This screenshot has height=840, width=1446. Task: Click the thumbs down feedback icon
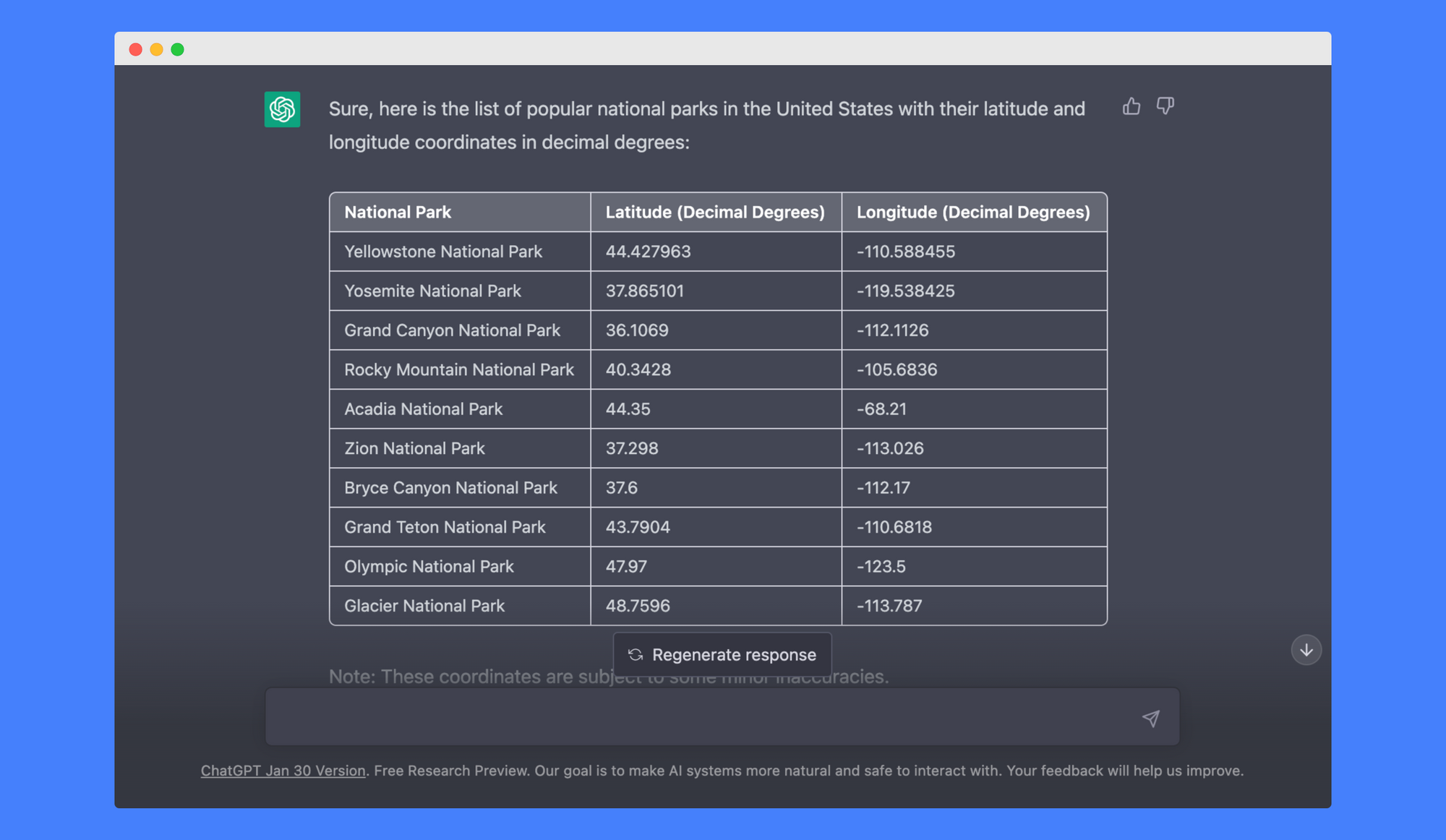(x=1165, y=106)
